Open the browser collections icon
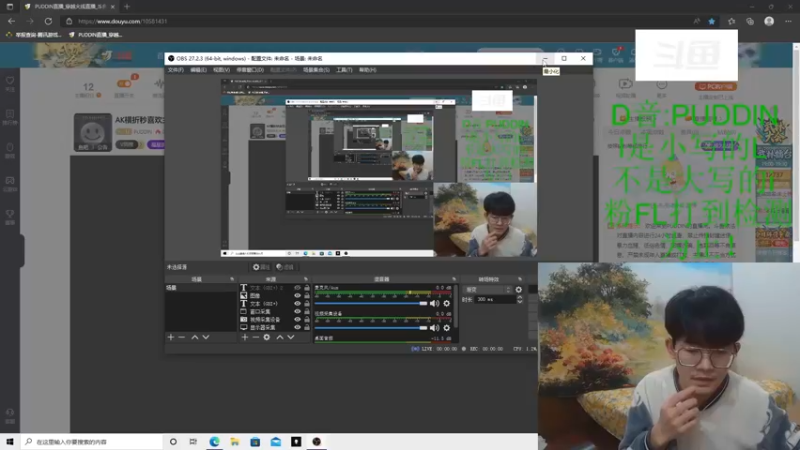The image size is (800, 450). tap(750, 21)
